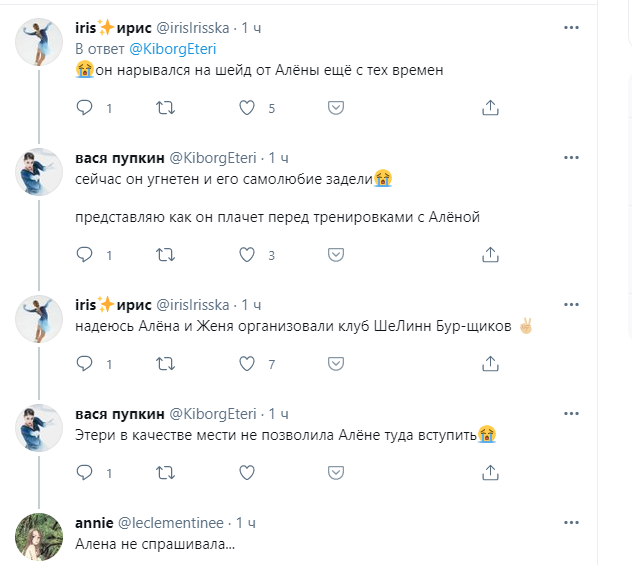Open iris's avatar on the first tweet

[x=41, y=44]
